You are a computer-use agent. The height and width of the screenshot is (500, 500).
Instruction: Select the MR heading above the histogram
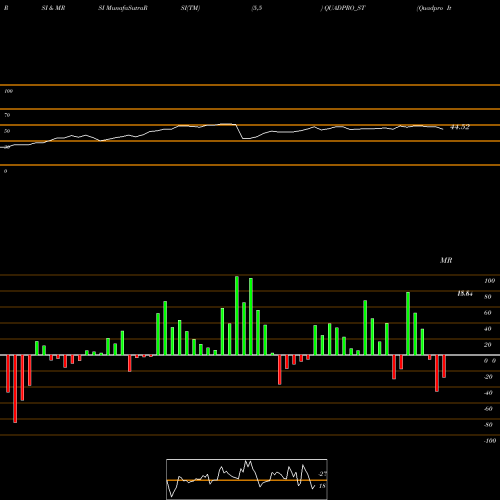click(446, 261)
